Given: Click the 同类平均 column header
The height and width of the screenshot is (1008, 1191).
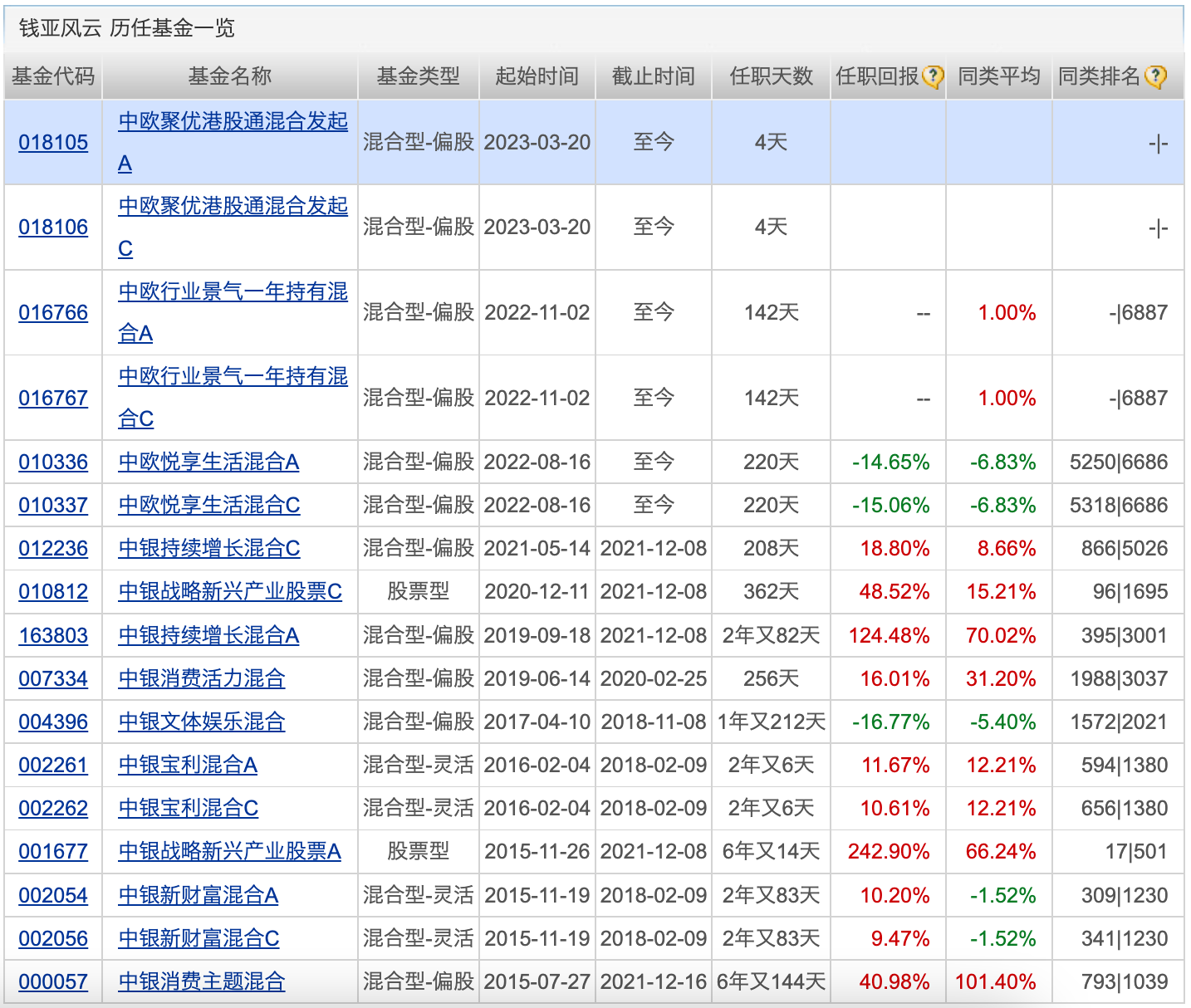Looking at the screenshot, I should pyautogui.click(x=999, y=76).
